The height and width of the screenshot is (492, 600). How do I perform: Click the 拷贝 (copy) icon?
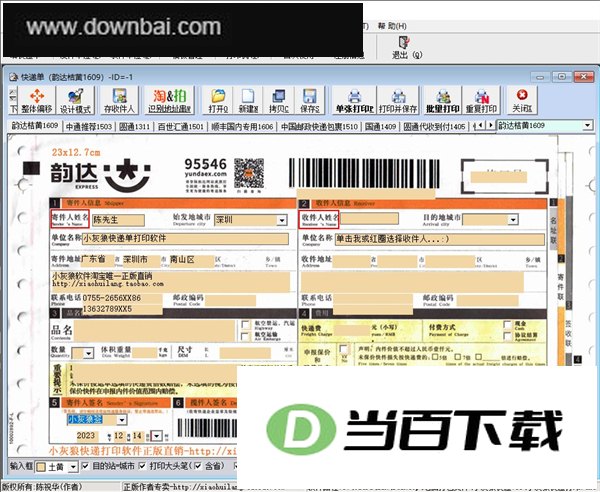[278, 100]
